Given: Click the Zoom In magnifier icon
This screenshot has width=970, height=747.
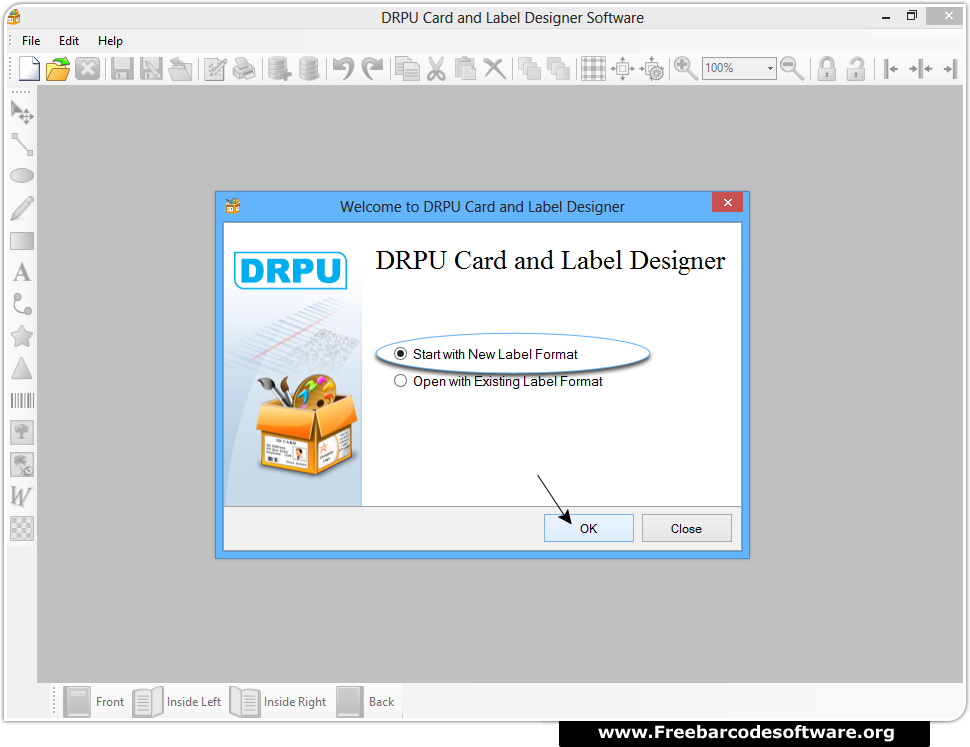Looking at the screenshot, I should point(685,69).
